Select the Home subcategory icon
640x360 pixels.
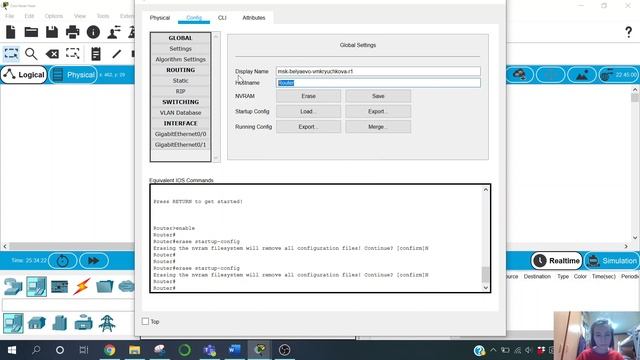pos(37,323)
